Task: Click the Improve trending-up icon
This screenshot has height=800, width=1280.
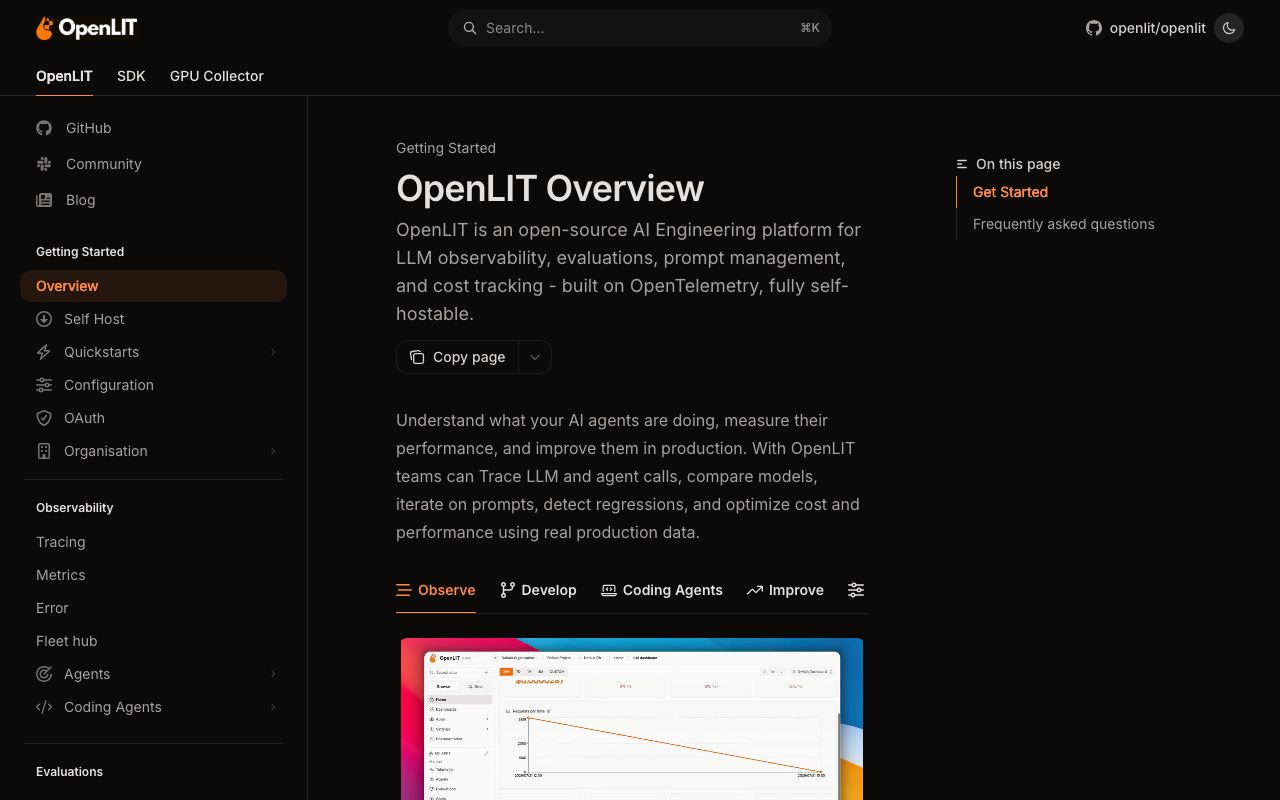Action: pyautogui.click(x=755, y=590)
